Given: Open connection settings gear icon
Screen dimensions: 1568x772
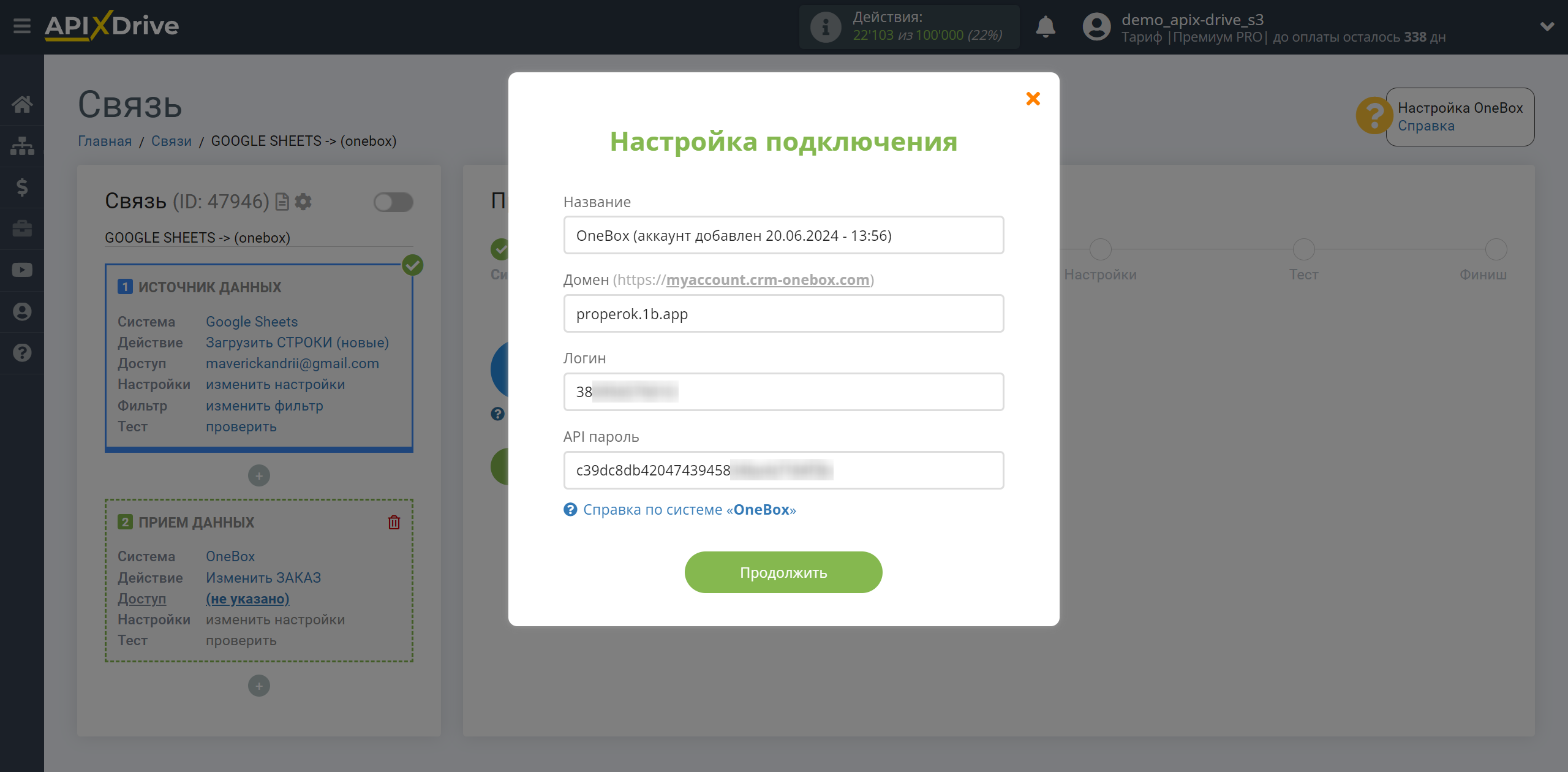Looking at the screenshot, I should click(303, 202).
